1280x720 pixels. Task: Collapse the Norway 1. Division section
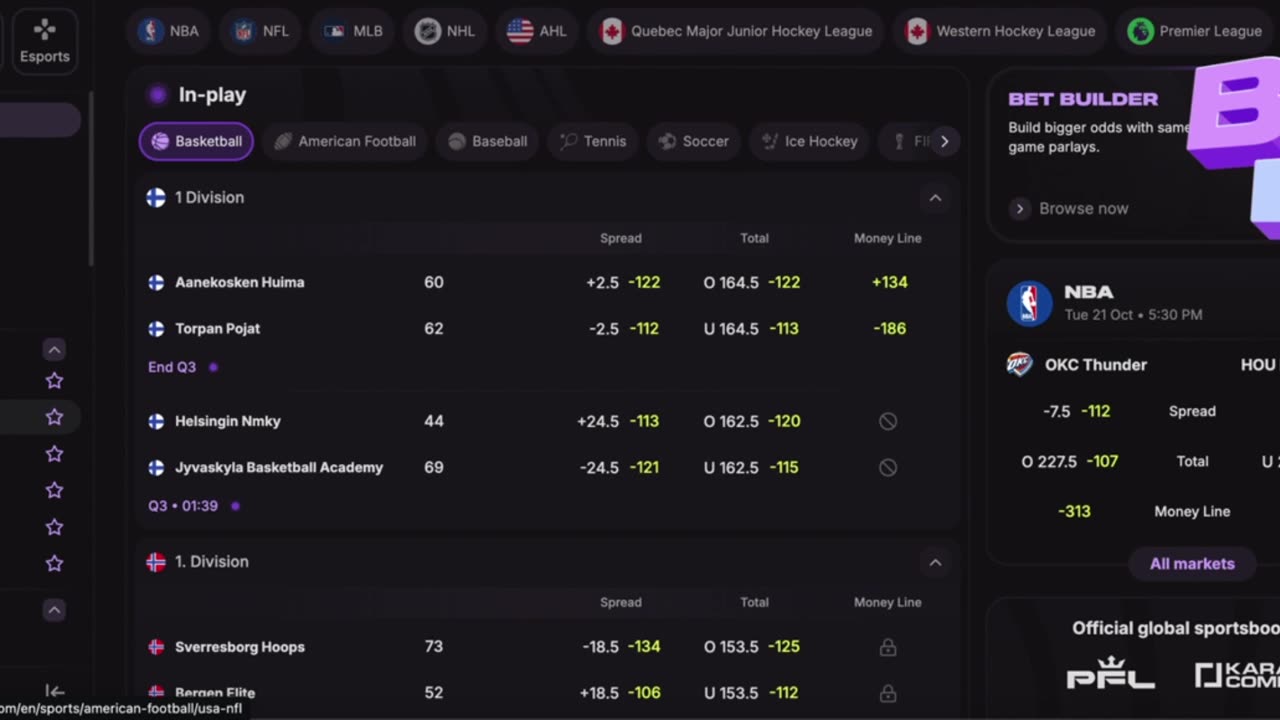click(935, 562)
